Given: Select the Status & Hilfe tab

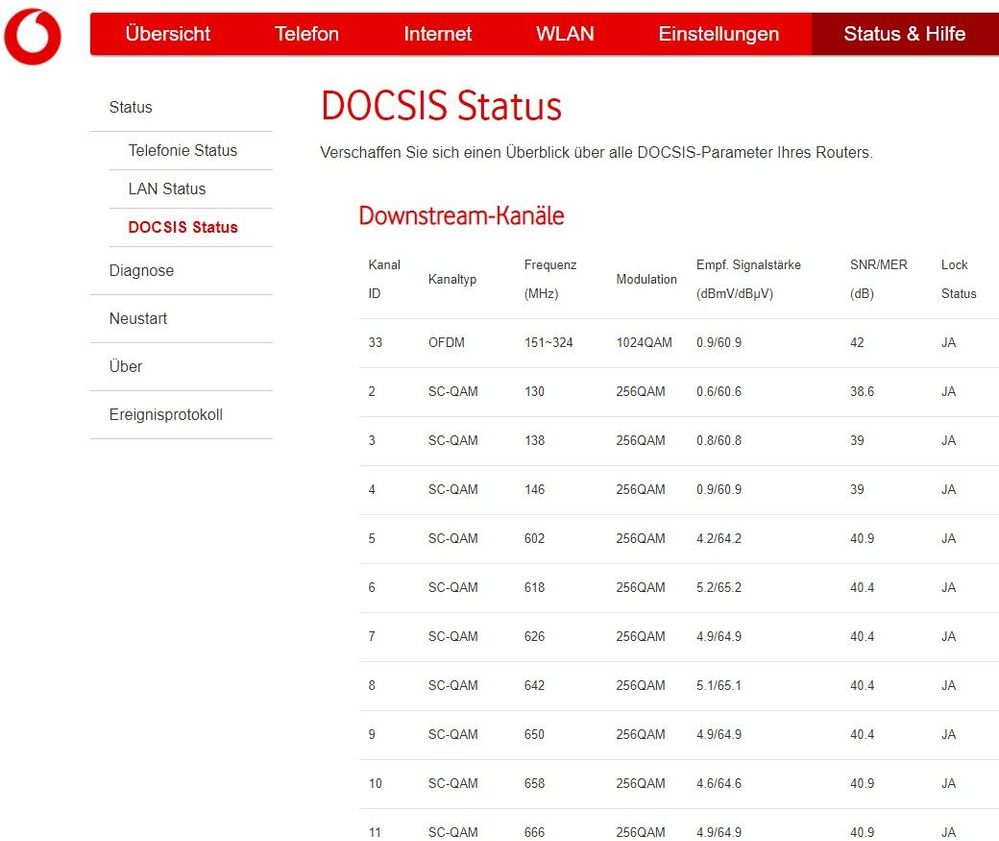Looking at the screenshot, I should click(905, 34).
